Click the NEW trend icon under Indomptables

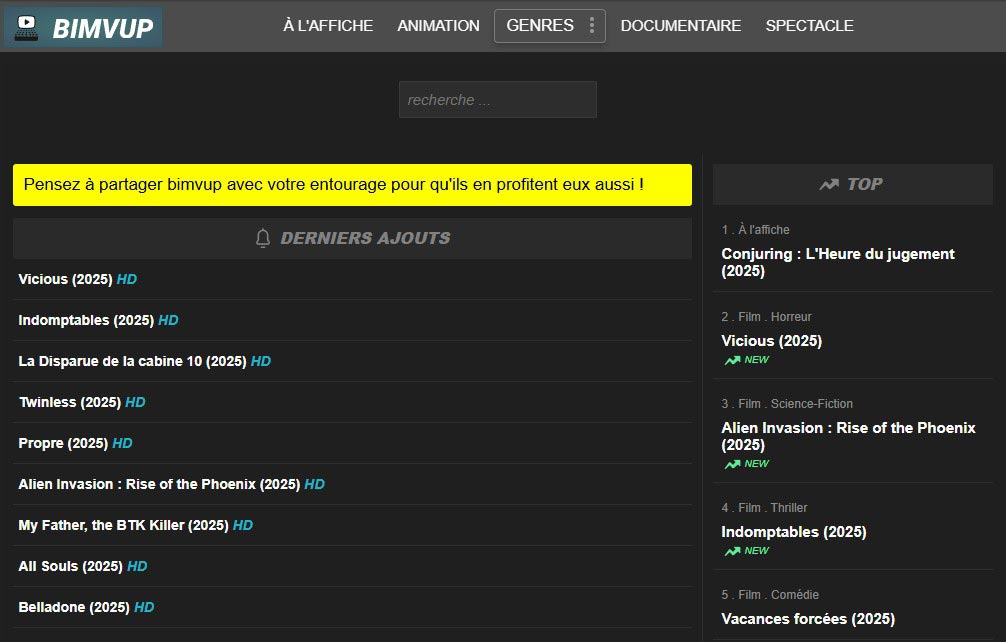point(733,551)
